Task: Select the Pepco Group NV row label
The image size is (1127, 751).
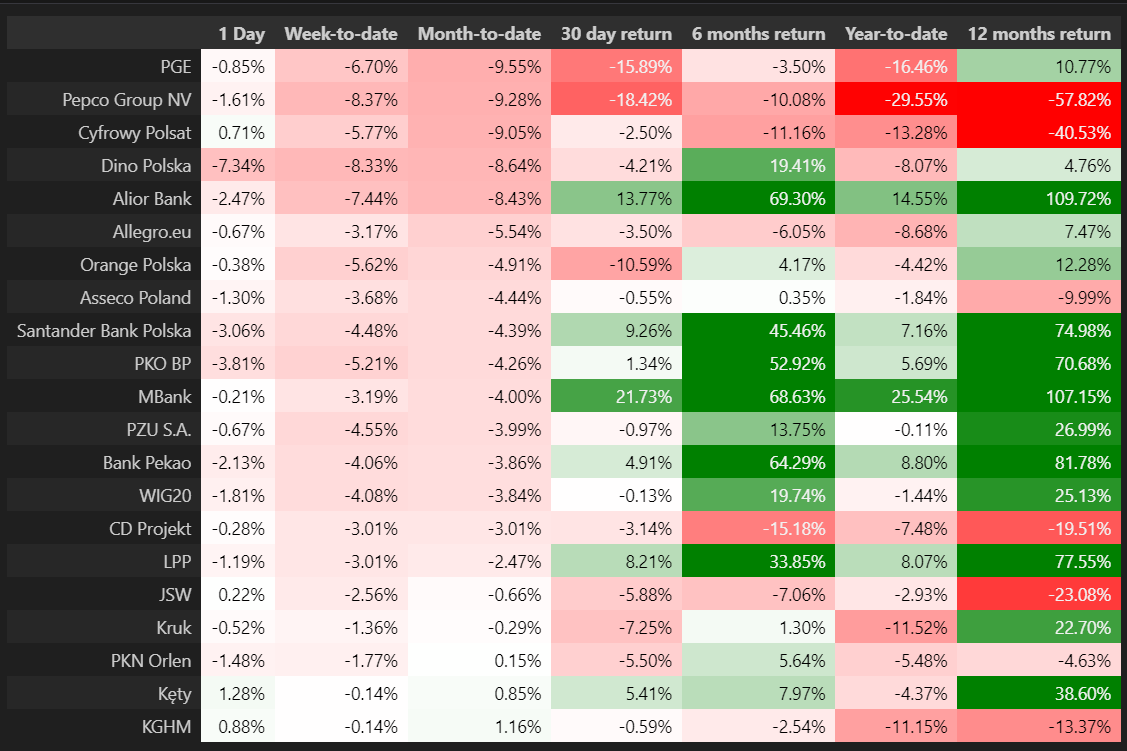Action: (x=126, y=100)
